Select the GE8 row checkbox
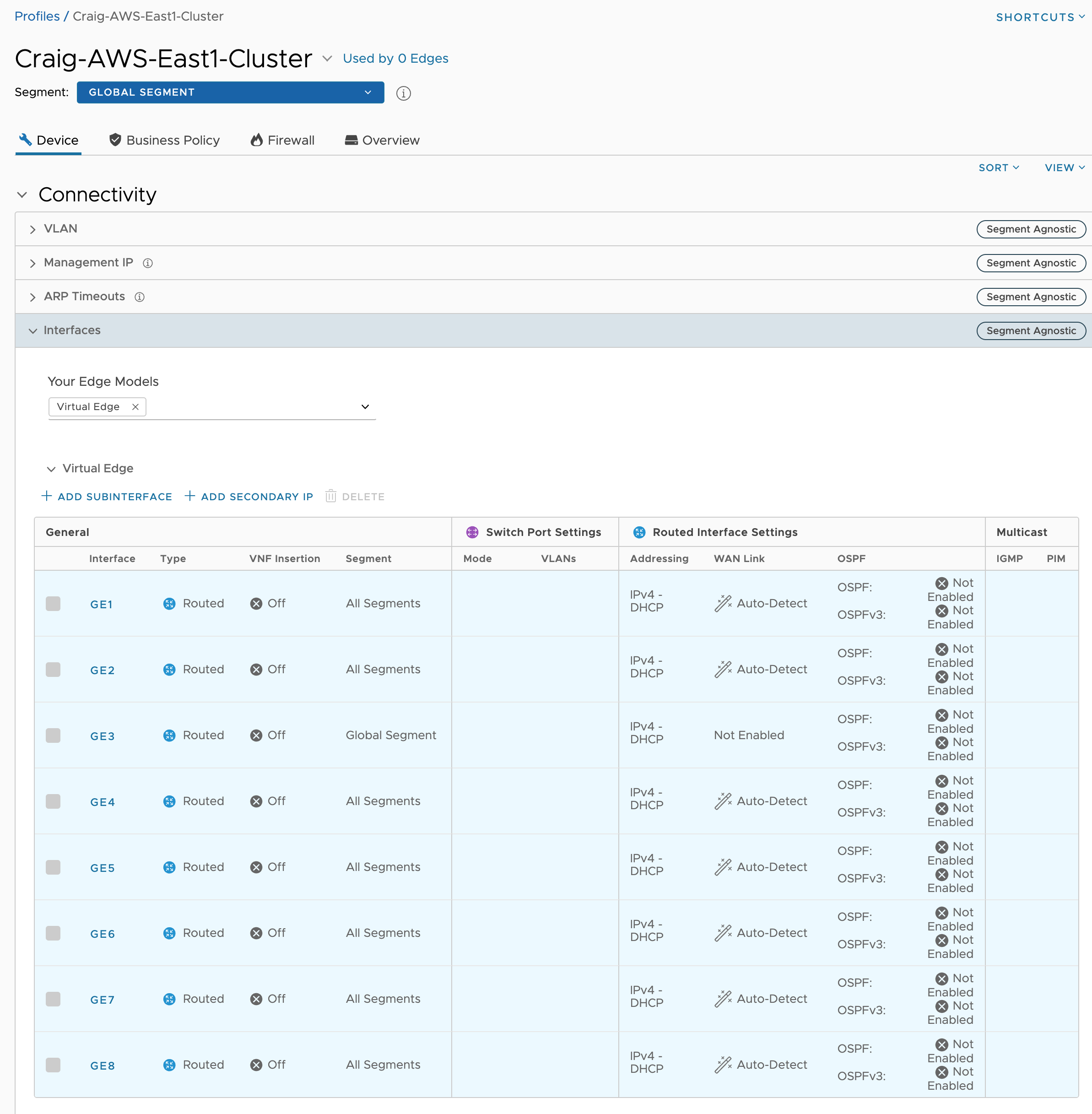This screenshot has width=1092, height=1114. coord(53,1065)
